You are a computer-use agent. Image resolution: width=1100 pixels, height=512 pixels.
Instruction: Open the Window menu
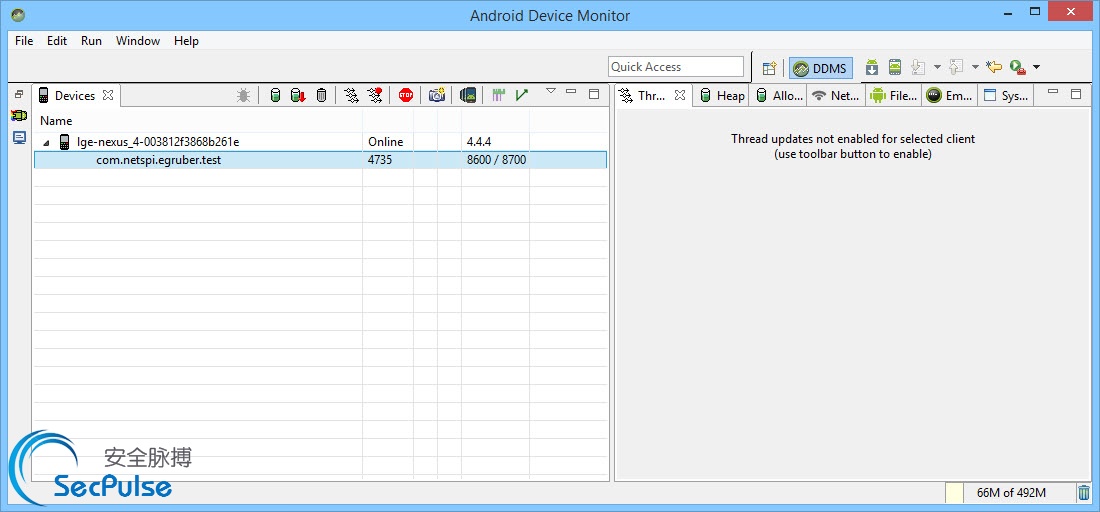click(x=138, y=41)
